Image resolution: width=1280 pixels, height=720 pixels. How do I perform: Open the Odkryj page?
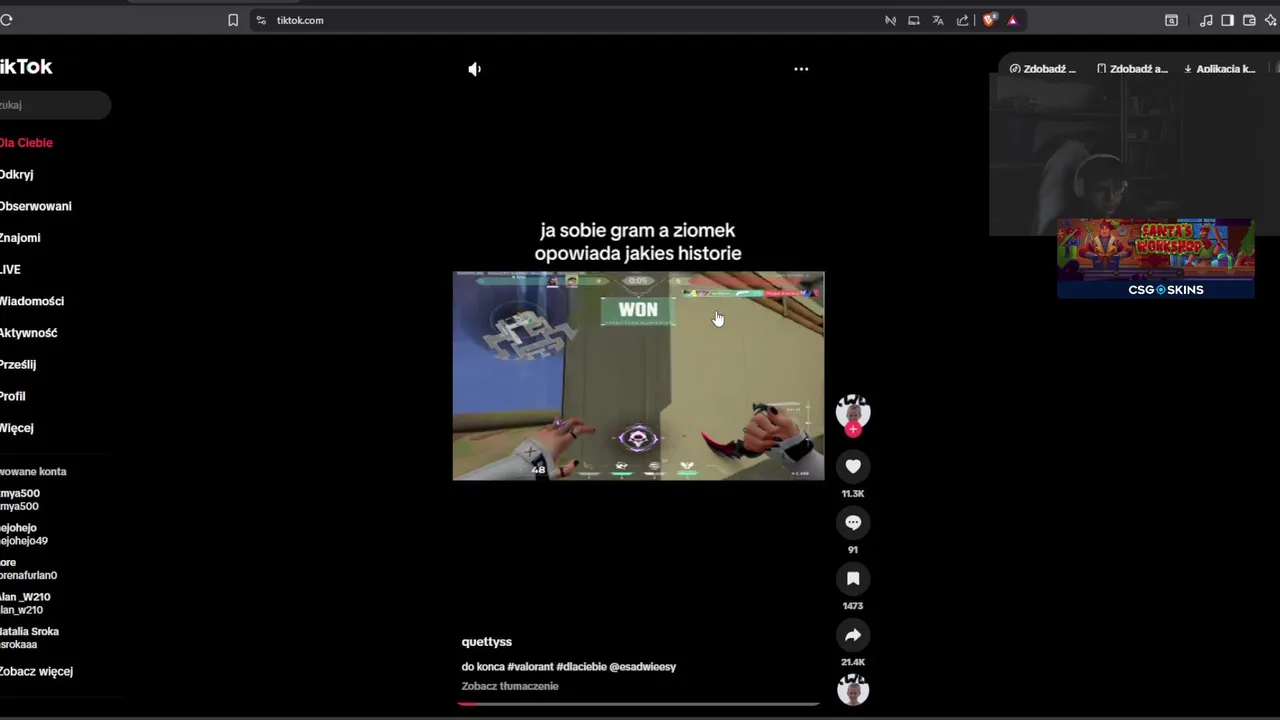16,174
